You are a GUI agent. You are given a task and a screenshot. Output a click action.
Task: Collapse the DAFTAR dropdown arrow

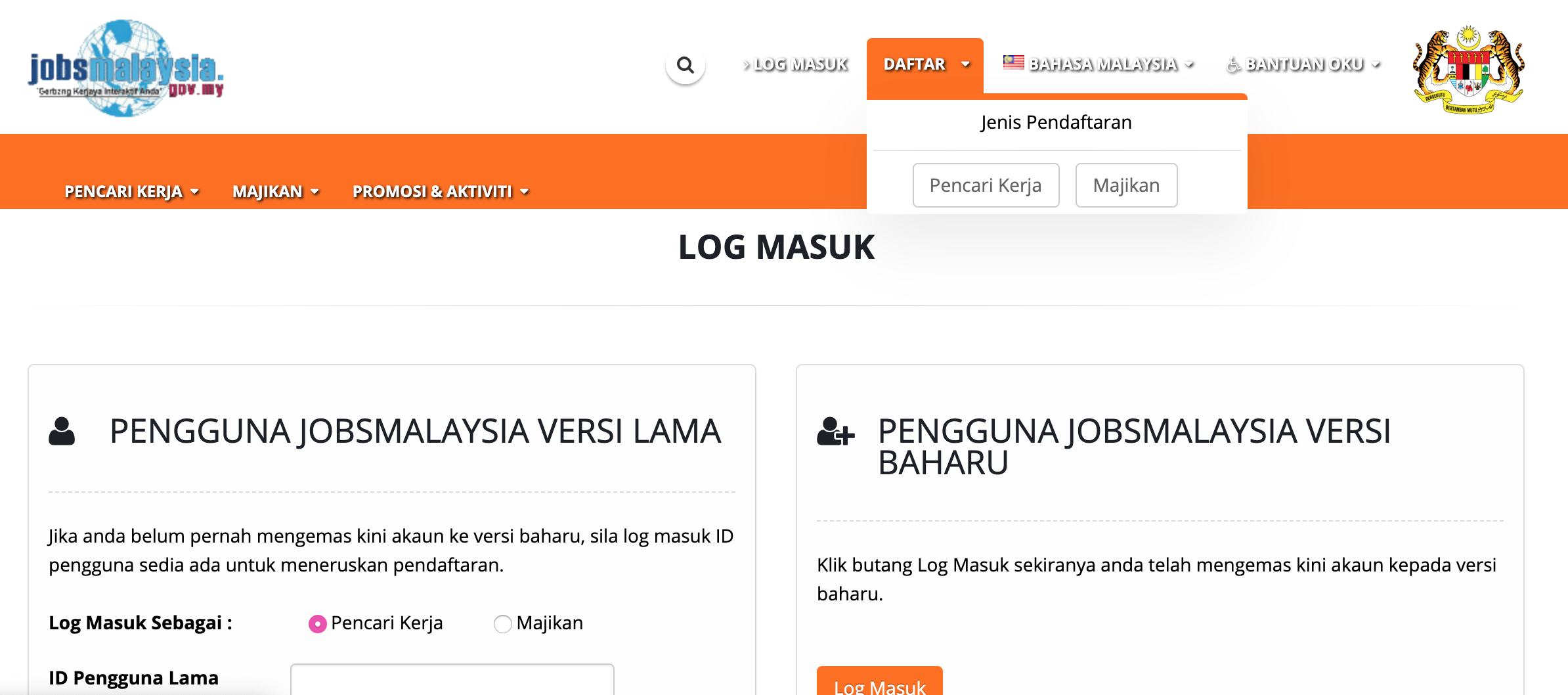pyautogui.click(x=965, y=64)
